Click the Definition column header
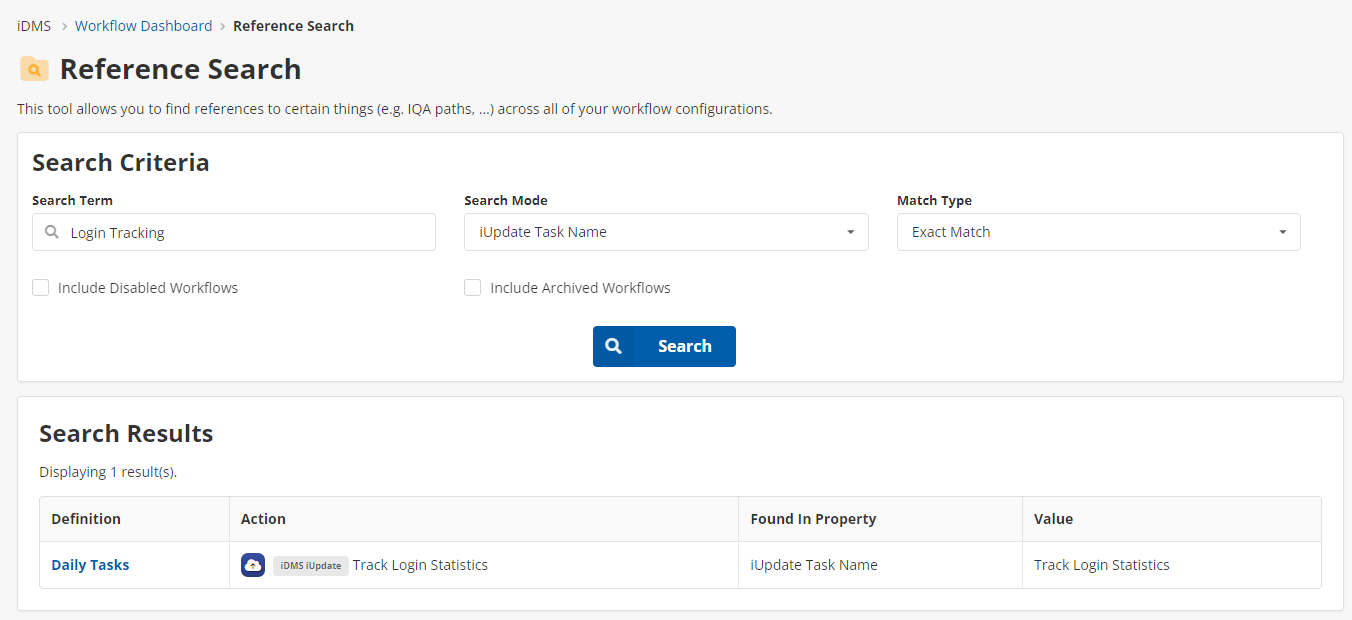This screenshot has height=620, width=1352. [x=86, y=519]
